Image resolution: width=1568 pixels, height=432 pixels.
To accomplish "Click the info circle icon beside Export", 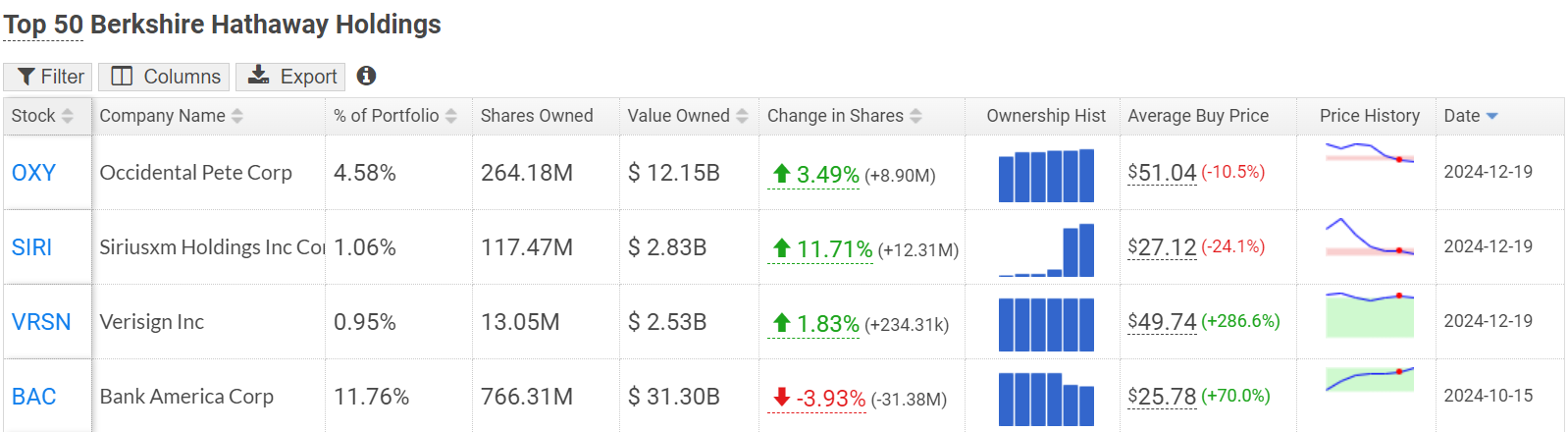I will (366, 76).
